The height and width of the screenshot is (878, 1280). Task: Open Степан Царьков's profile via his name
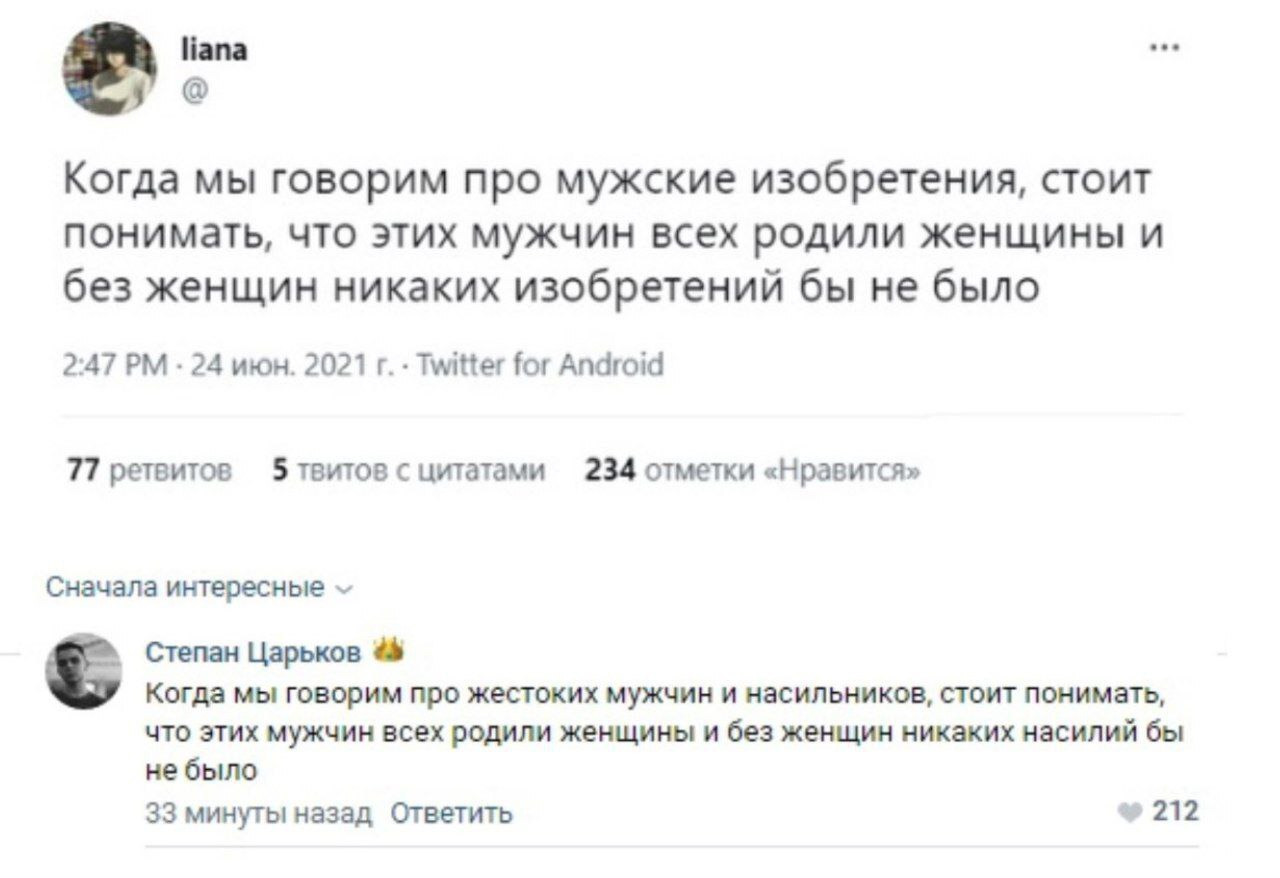point(254,654)
